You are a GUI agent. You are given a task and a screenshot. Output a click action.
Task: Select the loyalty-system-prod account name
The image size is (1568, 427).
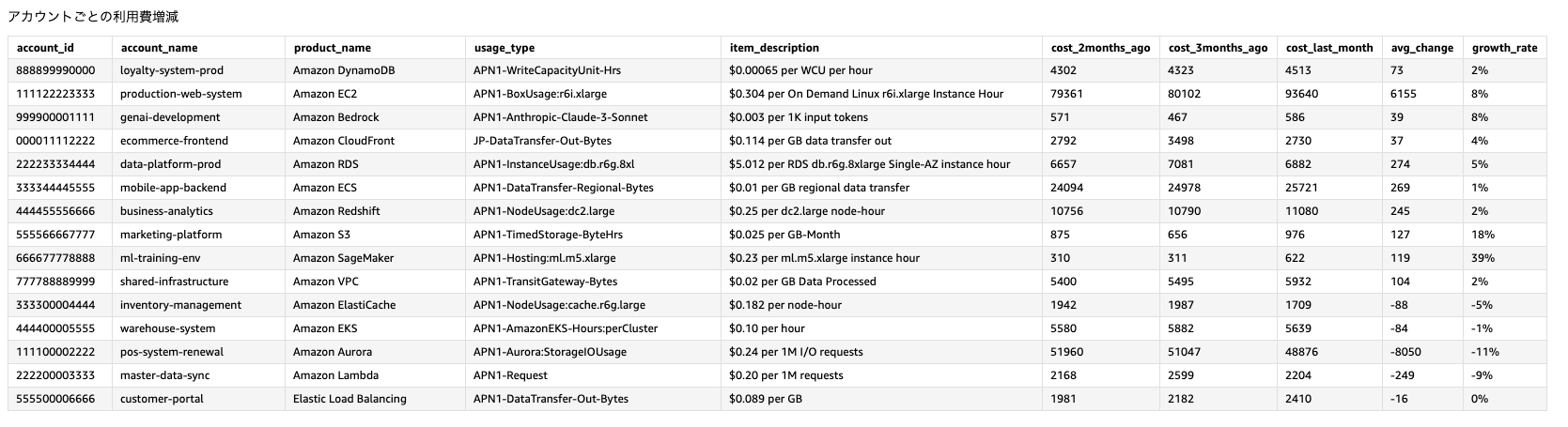pyautogui.click(x=172, y=70)
